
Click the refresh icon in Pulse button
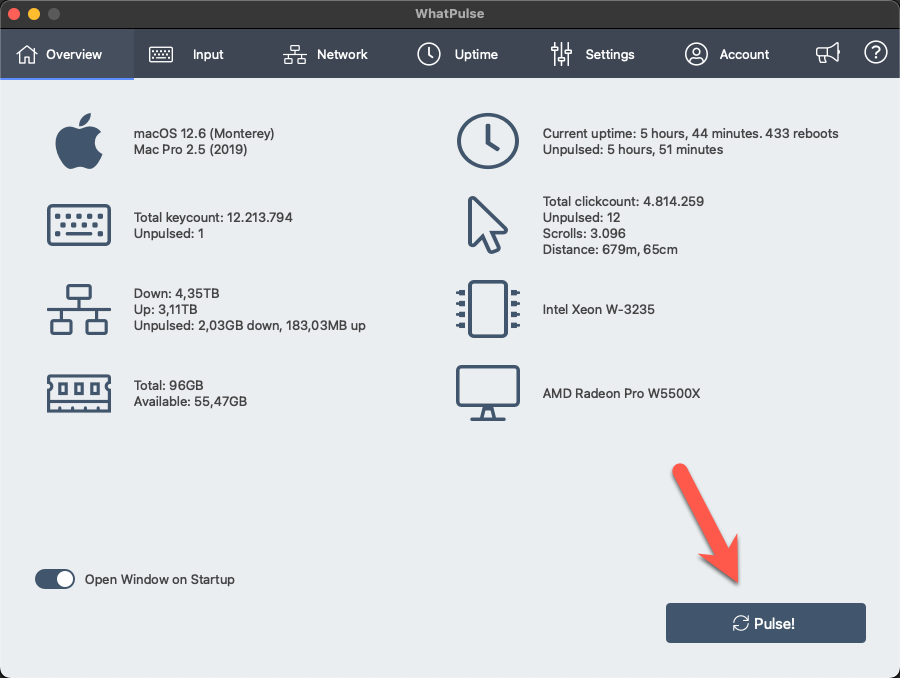click(x=741, y=623)
